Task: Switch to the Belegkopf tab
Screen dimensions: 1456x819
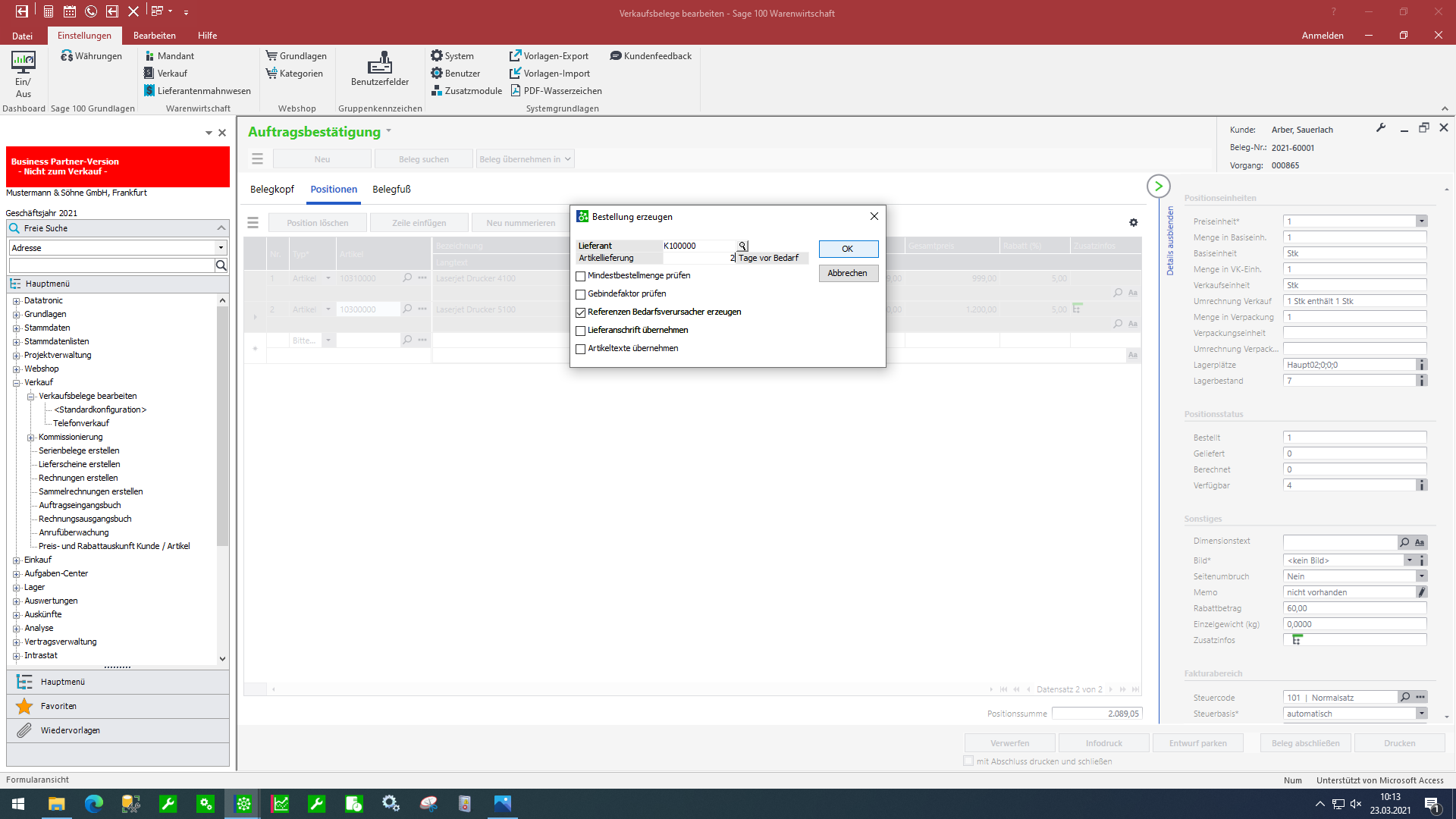Action: 272,190
